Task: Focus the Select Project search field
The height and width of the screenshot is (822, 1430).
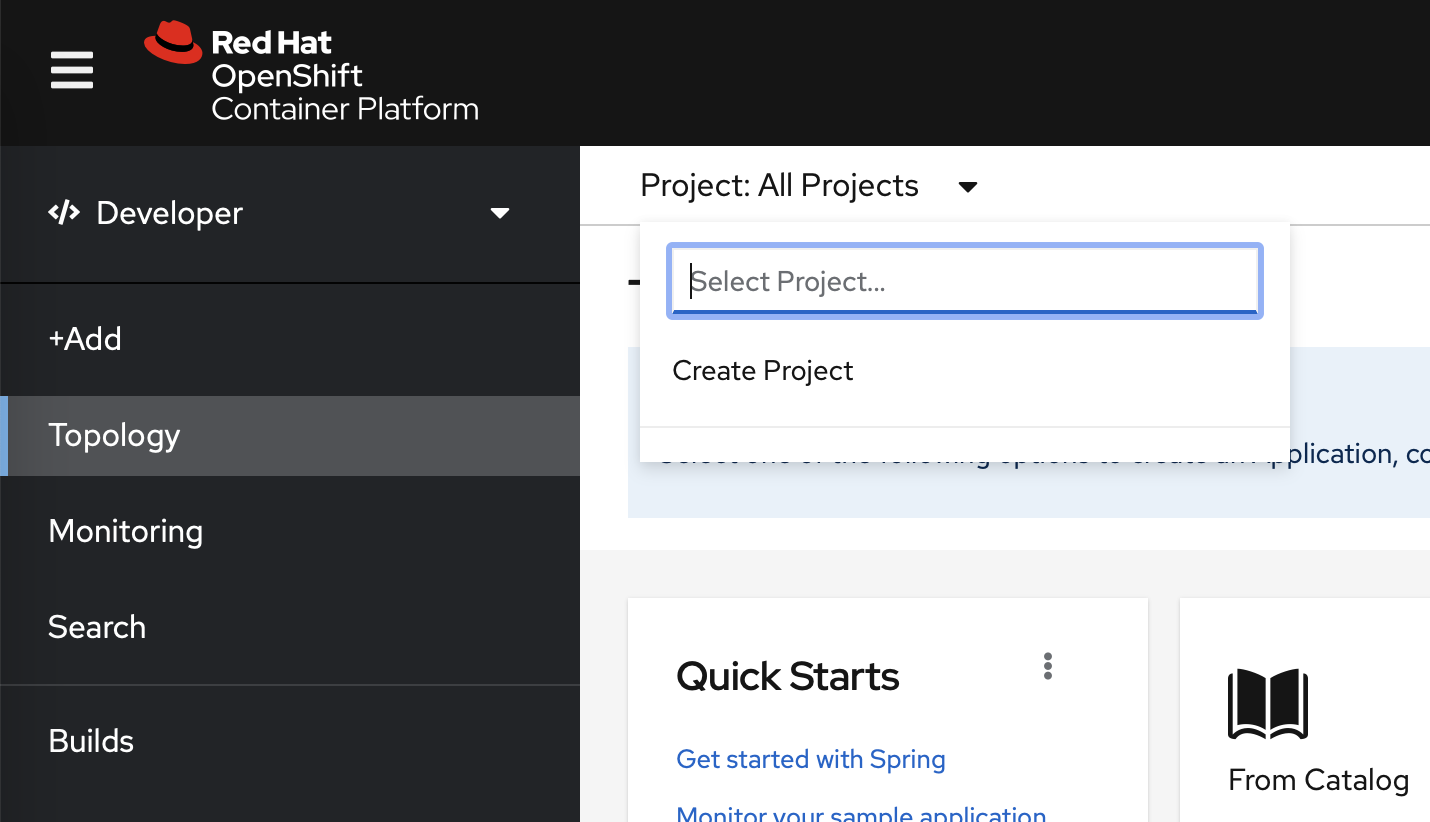Action: click(x=965, y=281)
